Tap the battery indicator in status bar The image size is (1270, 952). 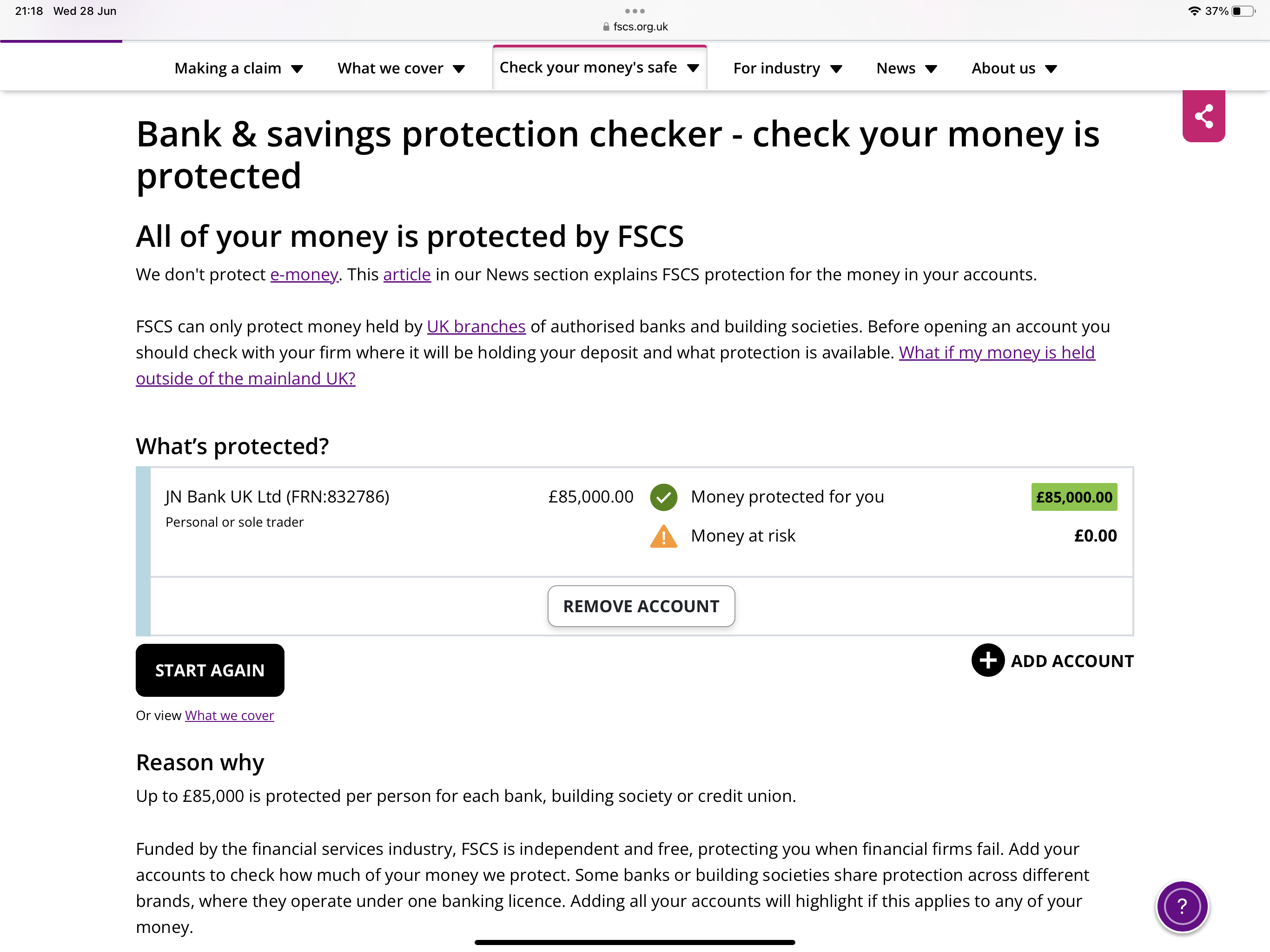click(1244, 11)
